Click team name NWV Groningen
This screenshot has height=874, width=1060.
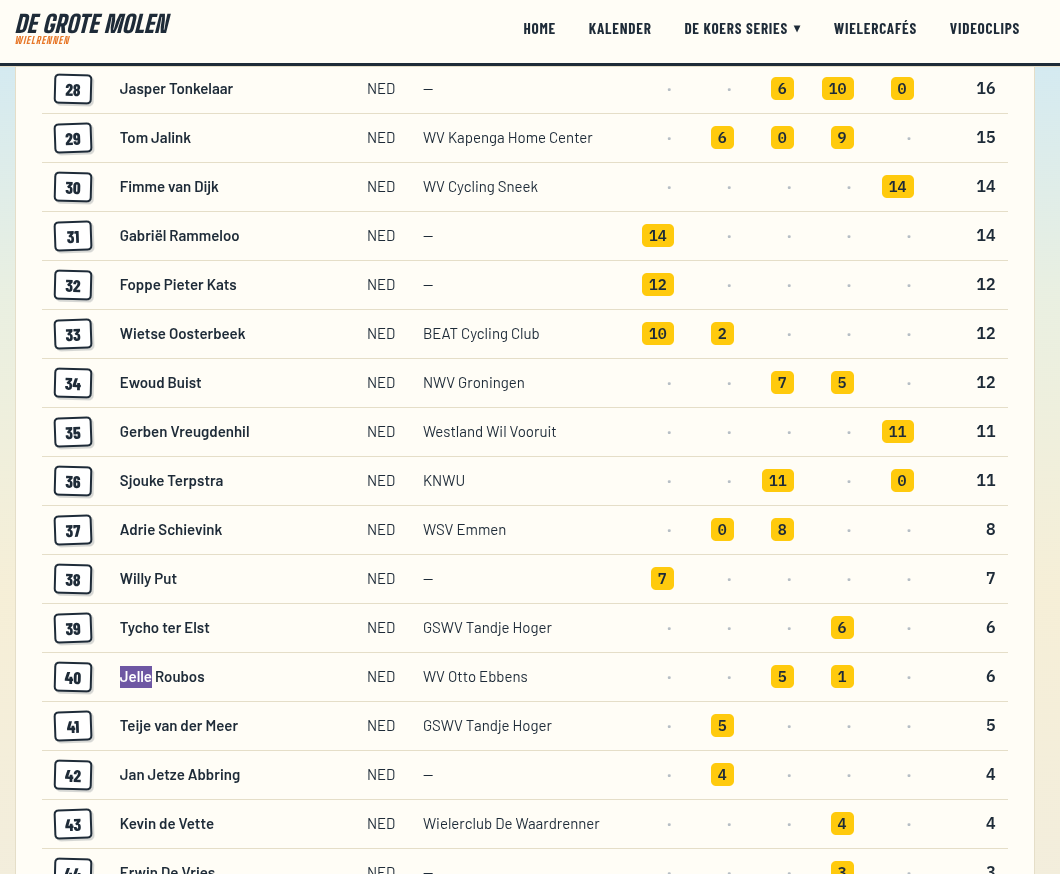(474, 383)
